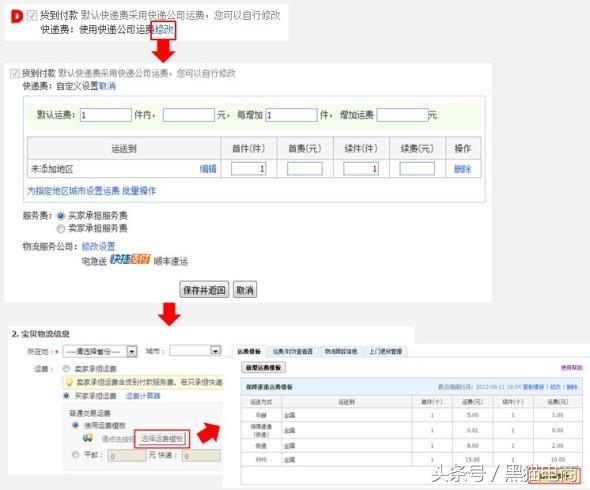The image size is (590, 490).
Task: Click the 删除 link in the template table header
Action: (x=572, y=387)
